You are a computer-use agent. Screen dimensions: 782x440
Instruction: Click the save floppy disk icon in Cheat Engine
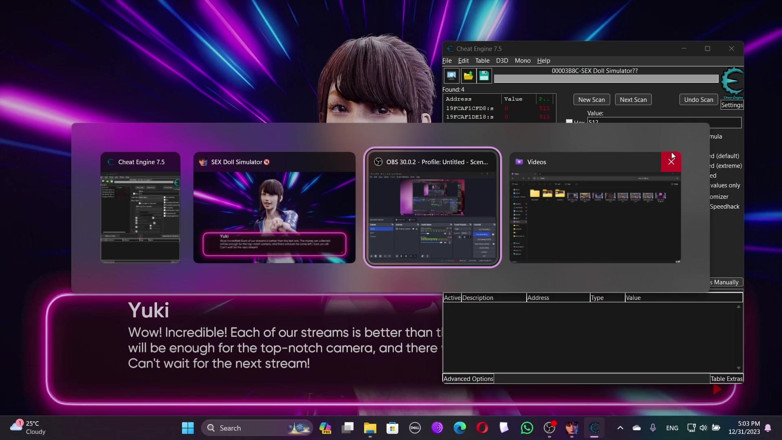tap(484, 76)
